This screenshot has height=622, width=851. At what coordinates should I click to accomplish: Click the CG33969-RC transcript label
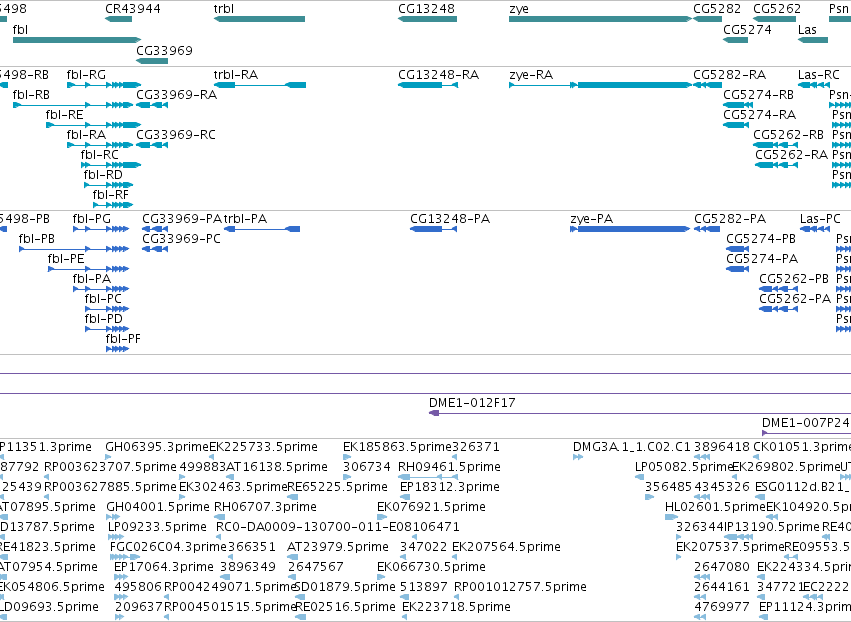[176, 135]
